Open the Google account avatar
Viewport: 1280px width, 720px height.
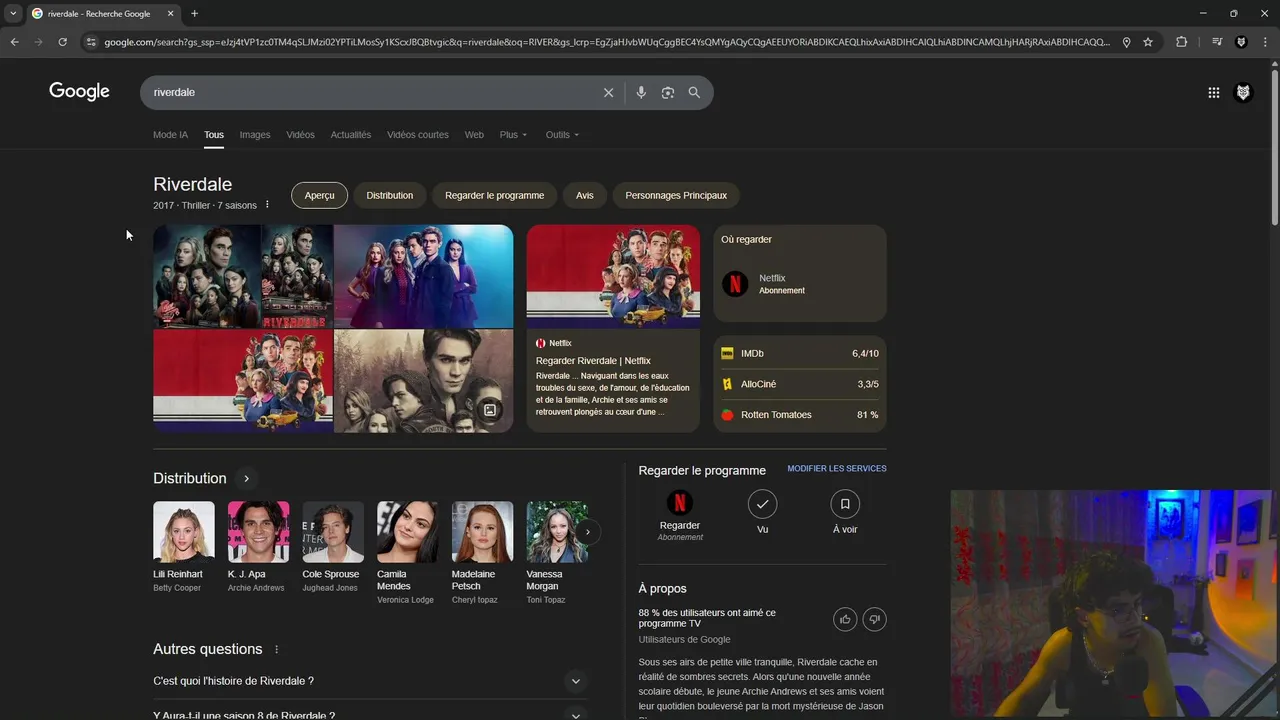[1243, 92]
